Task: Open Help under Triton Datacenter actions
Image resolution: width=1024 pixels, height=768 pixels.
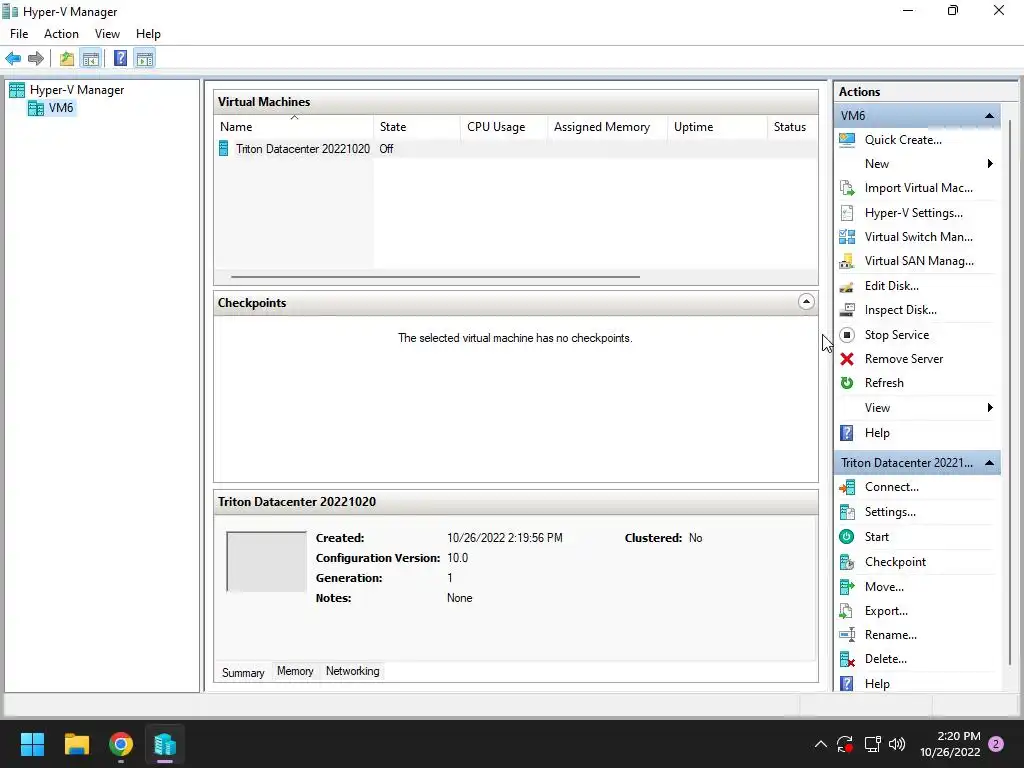Action: click(877, 684)
